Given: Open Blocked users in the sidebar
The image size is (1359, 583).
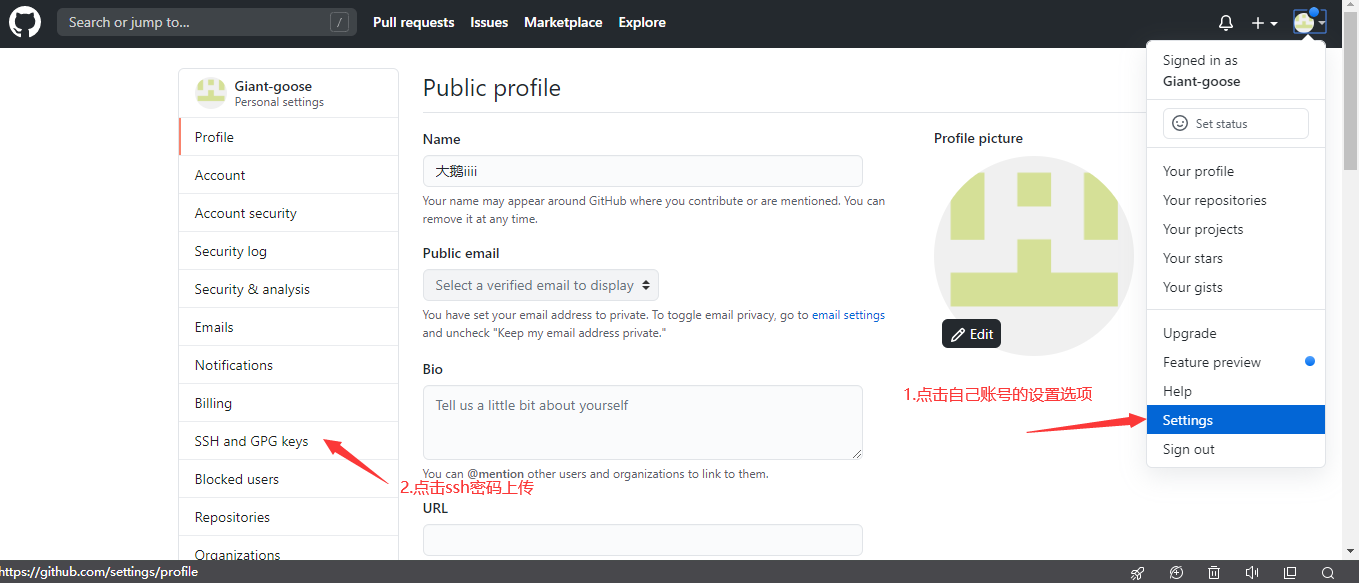Looking at the screenshot, I should click(289, 479).
